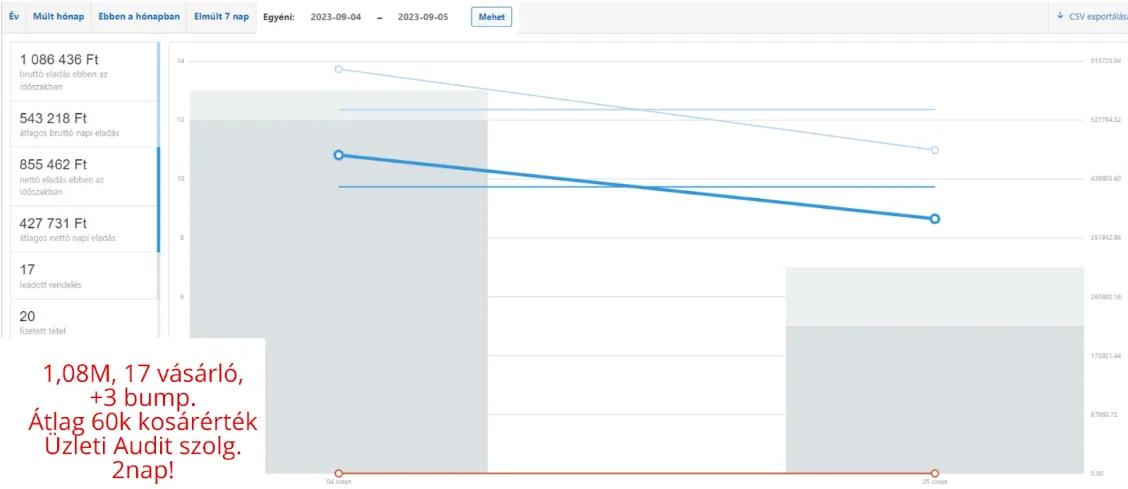Highlight the 1 086 436 Ft bruttó eladás legend

84,70
